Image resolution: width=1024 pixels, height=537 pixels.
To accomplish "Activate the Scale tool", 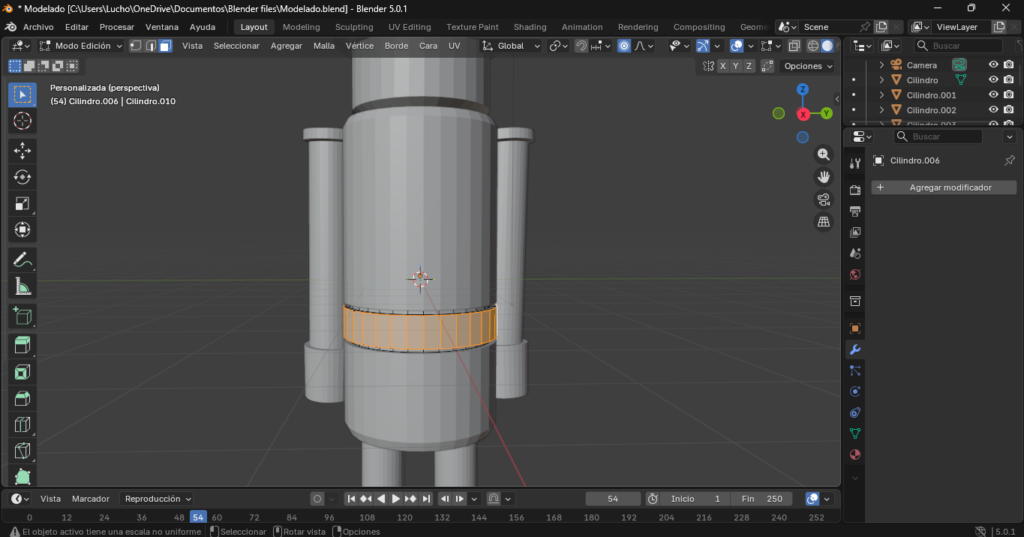I will coord(22,204).
